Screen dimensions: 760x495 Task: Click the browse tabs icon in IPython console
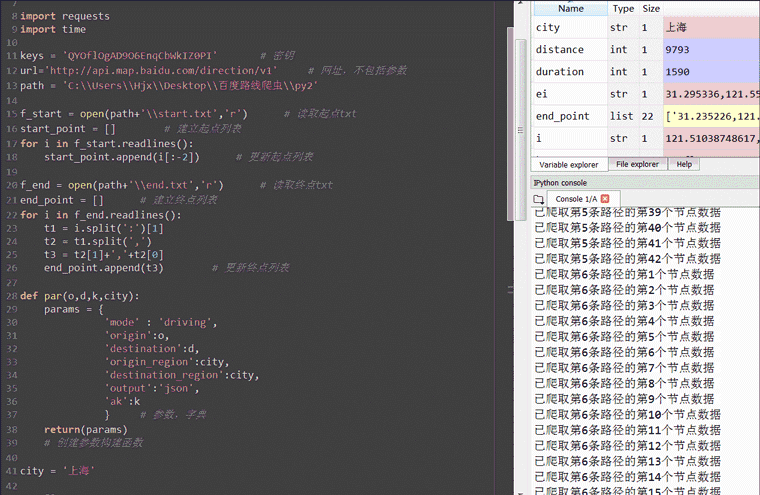(x=539, y=199)
